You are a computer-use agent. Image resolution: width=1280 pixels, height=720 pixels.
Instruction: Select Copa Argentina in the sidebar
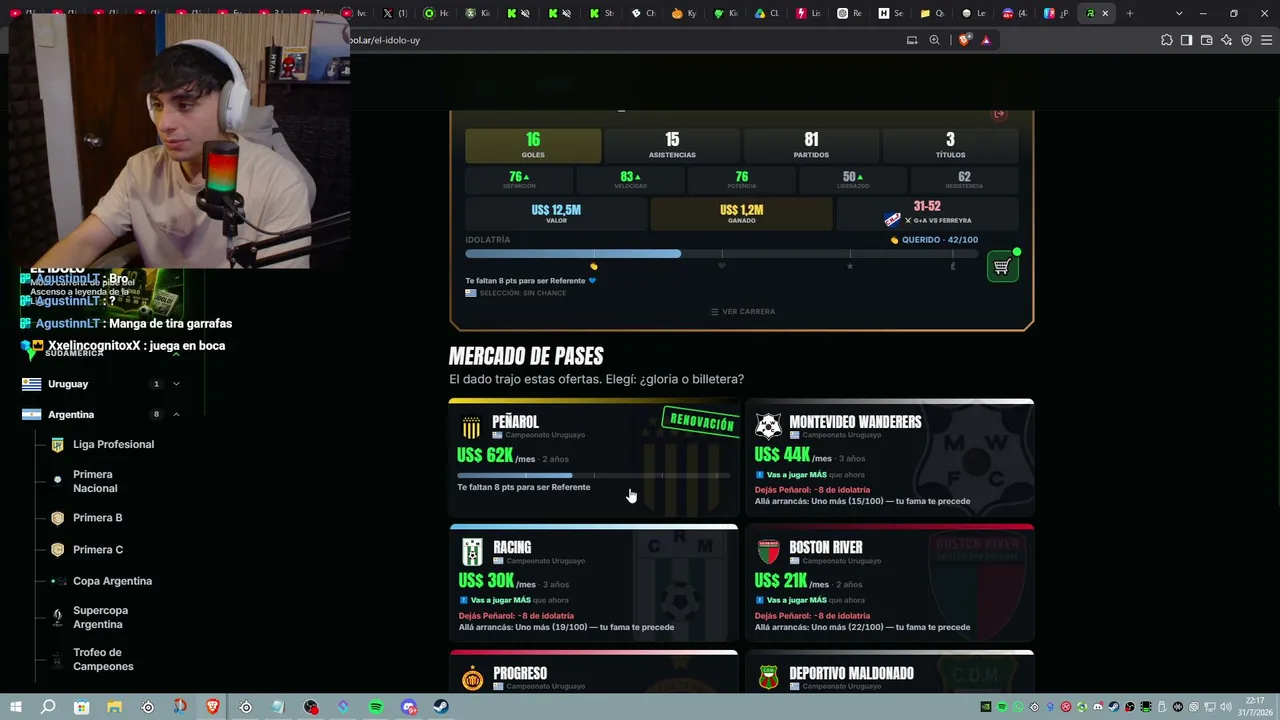click(112, 581)
